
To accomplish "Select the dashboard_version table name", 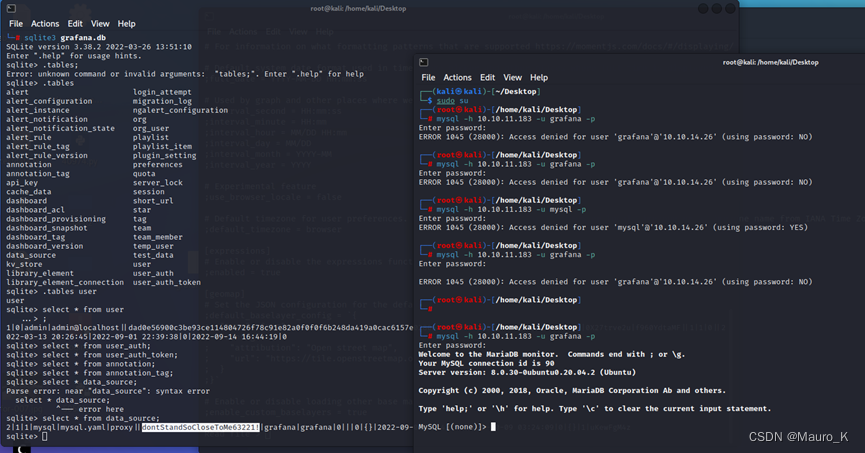I will 45,246.
